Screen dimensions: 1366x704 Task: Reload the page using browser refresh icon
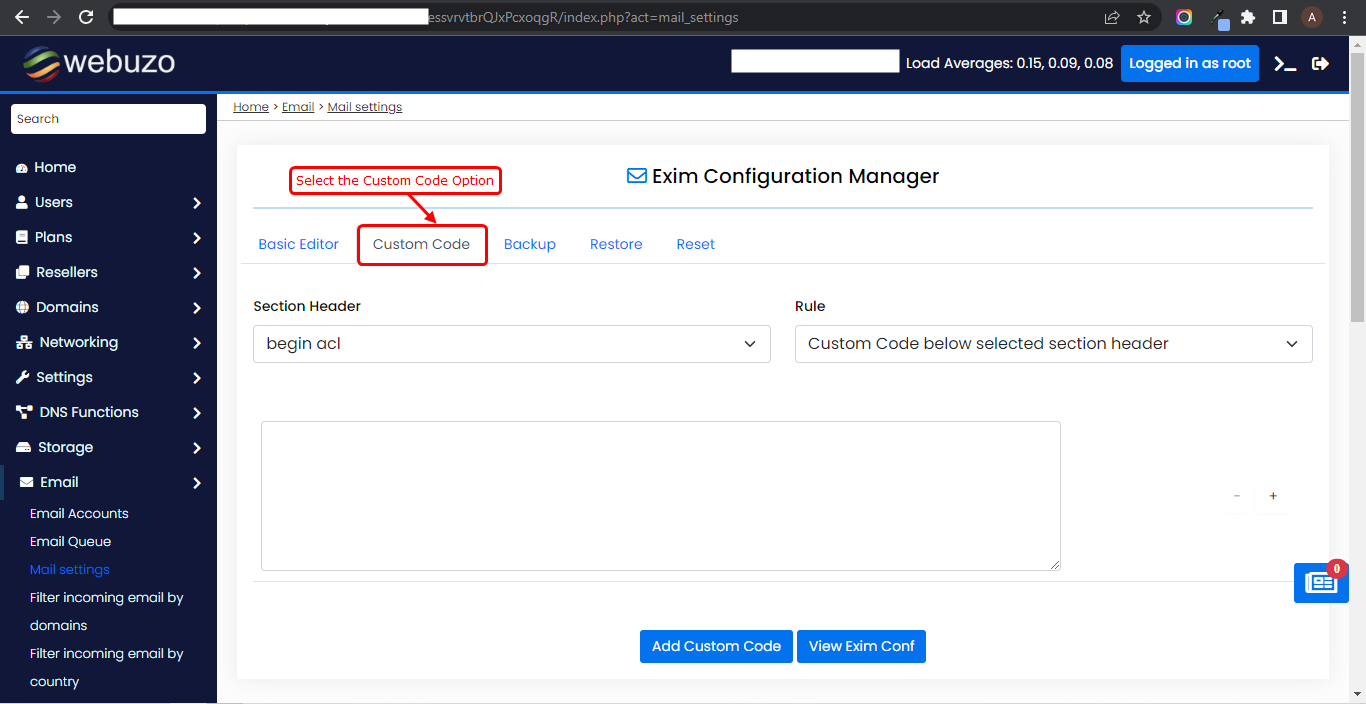[86, 17]
